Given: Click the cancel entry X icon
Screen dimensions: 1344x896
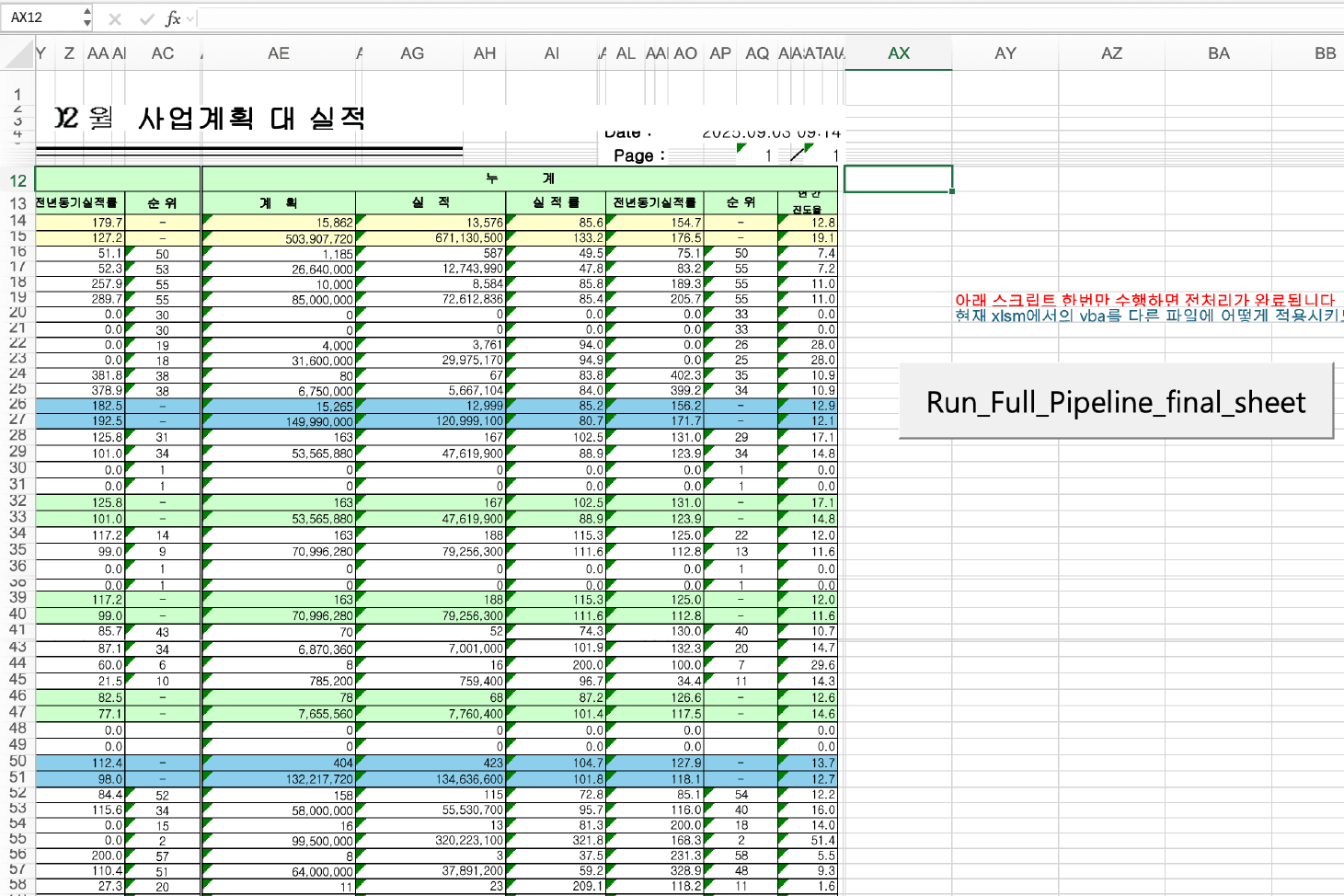Looking at the screenshot, I should [x=115, y=18].
